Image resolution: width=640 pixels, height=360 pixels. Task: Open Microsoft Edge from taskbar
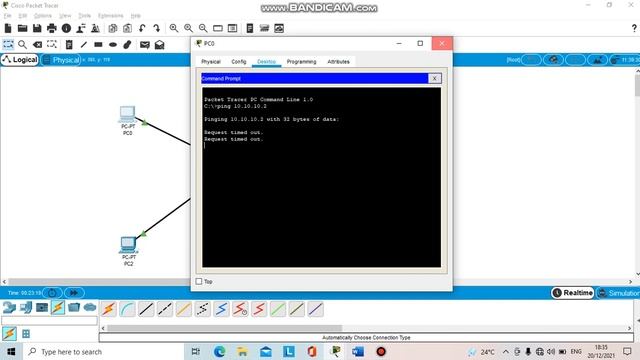pos(220,351)
